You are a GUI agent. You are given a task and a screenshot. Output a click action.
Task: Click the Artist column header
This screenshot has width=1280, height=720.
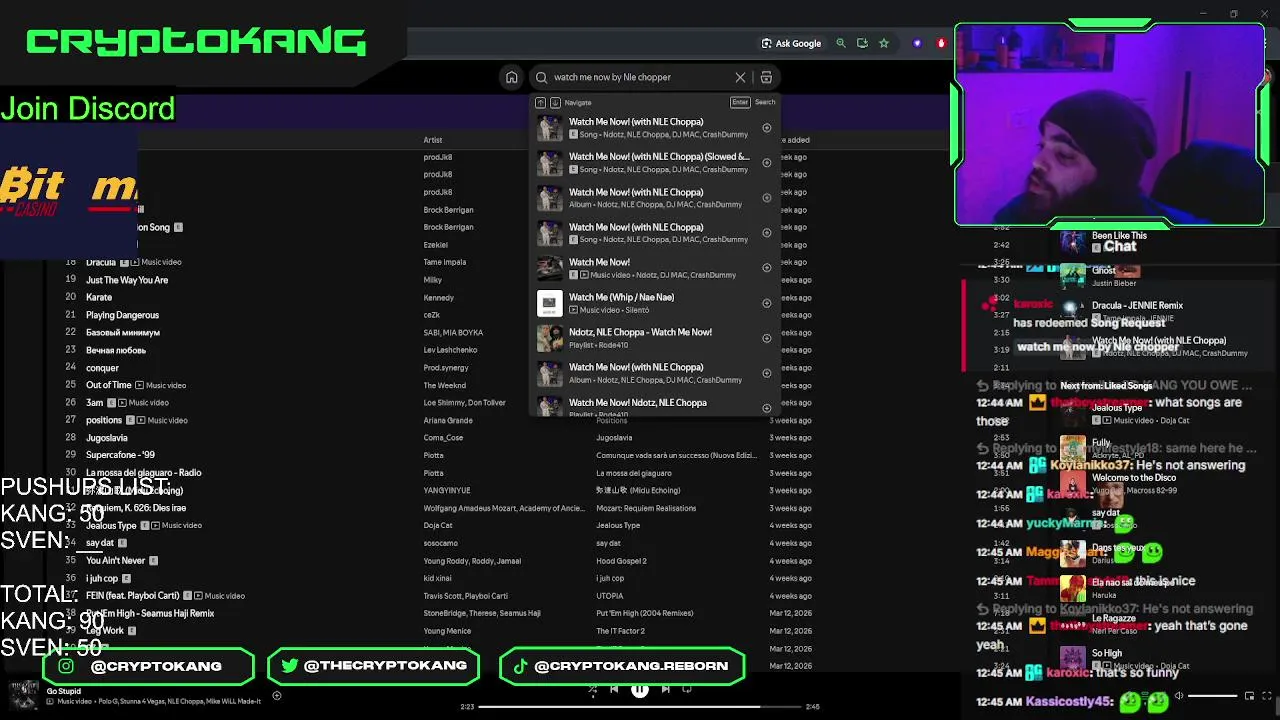tap(432, 140)
